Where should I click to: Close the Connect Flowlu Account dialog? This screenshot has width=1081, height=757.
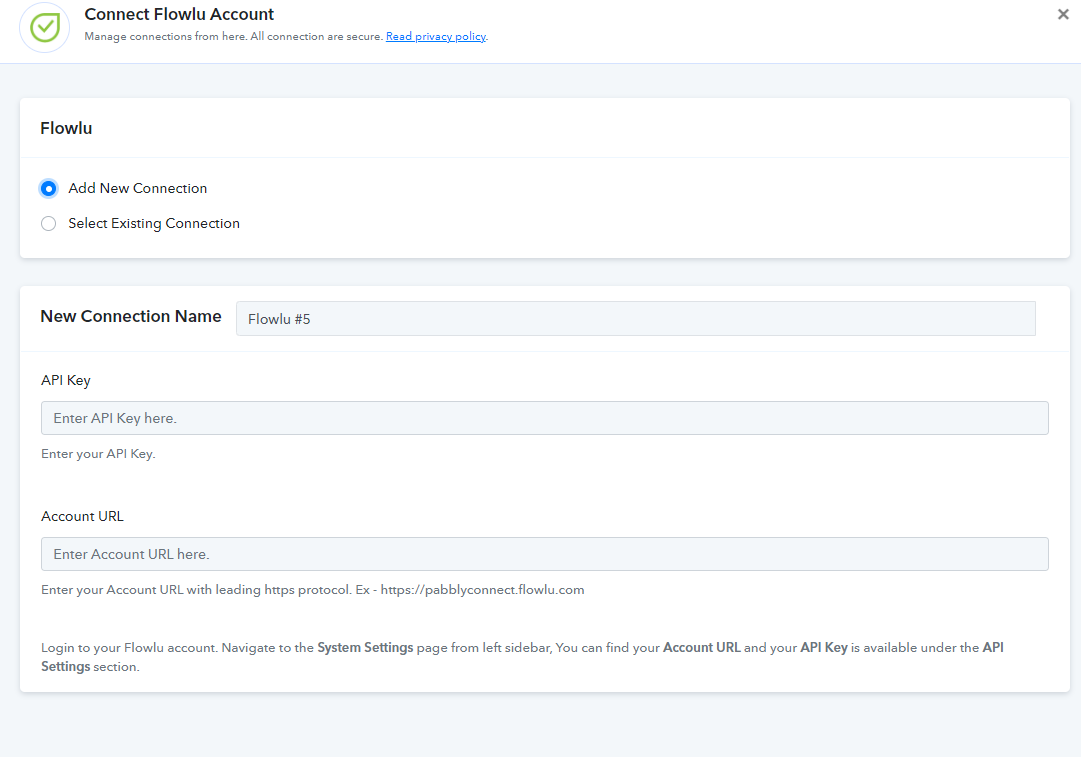(x=1063, y=14)
